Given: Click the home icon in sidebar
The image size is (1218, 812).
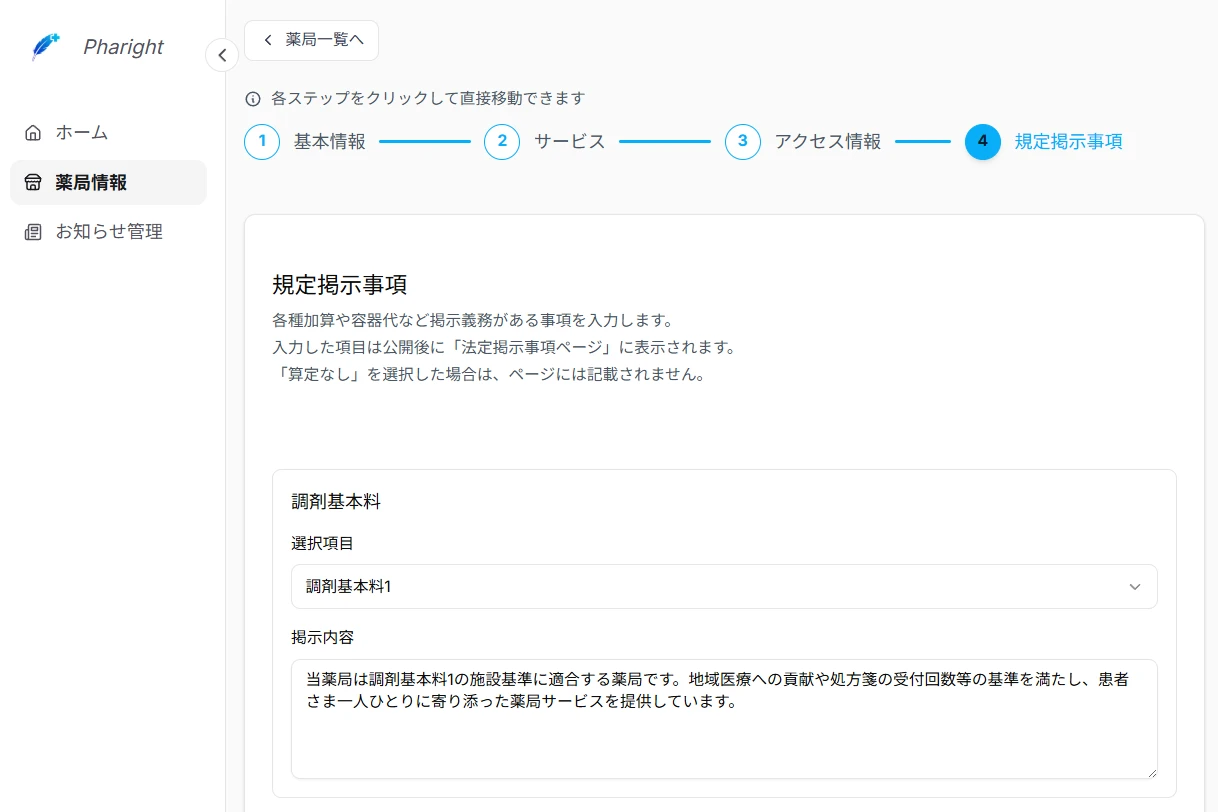Looking at the screenshot, I should click(x=33, y=133).
